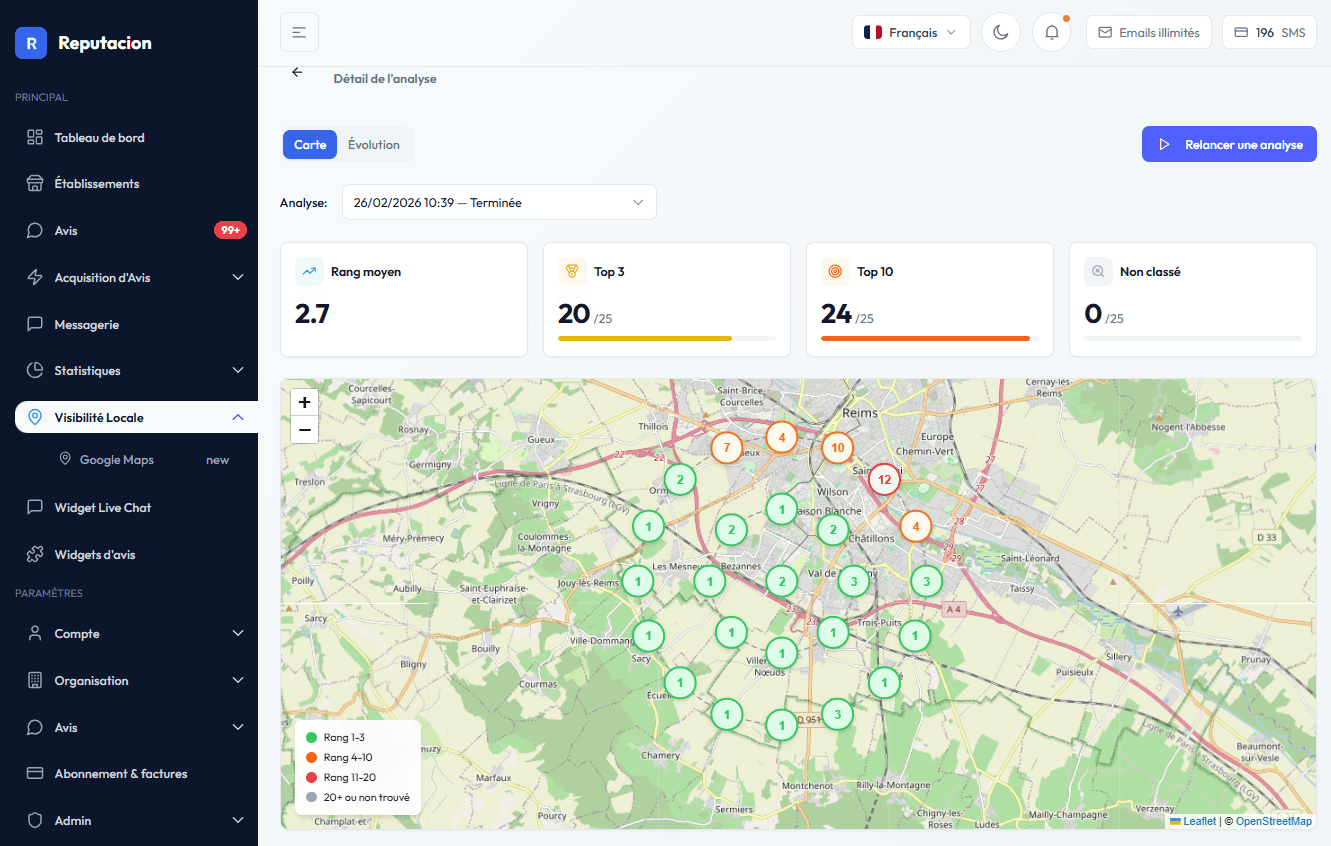Image resolution: width=1331 pixels, height=846 pixels.
Task: Click the Emails illimités indicator
Action: [1149, 32]
